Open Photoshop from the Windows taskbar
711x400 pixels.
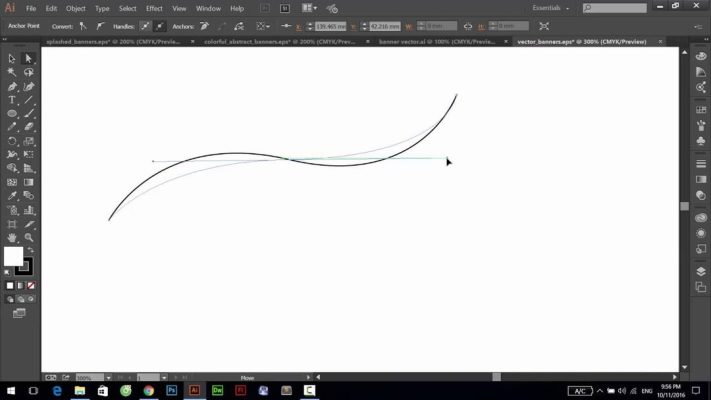[x=172, y=390]
